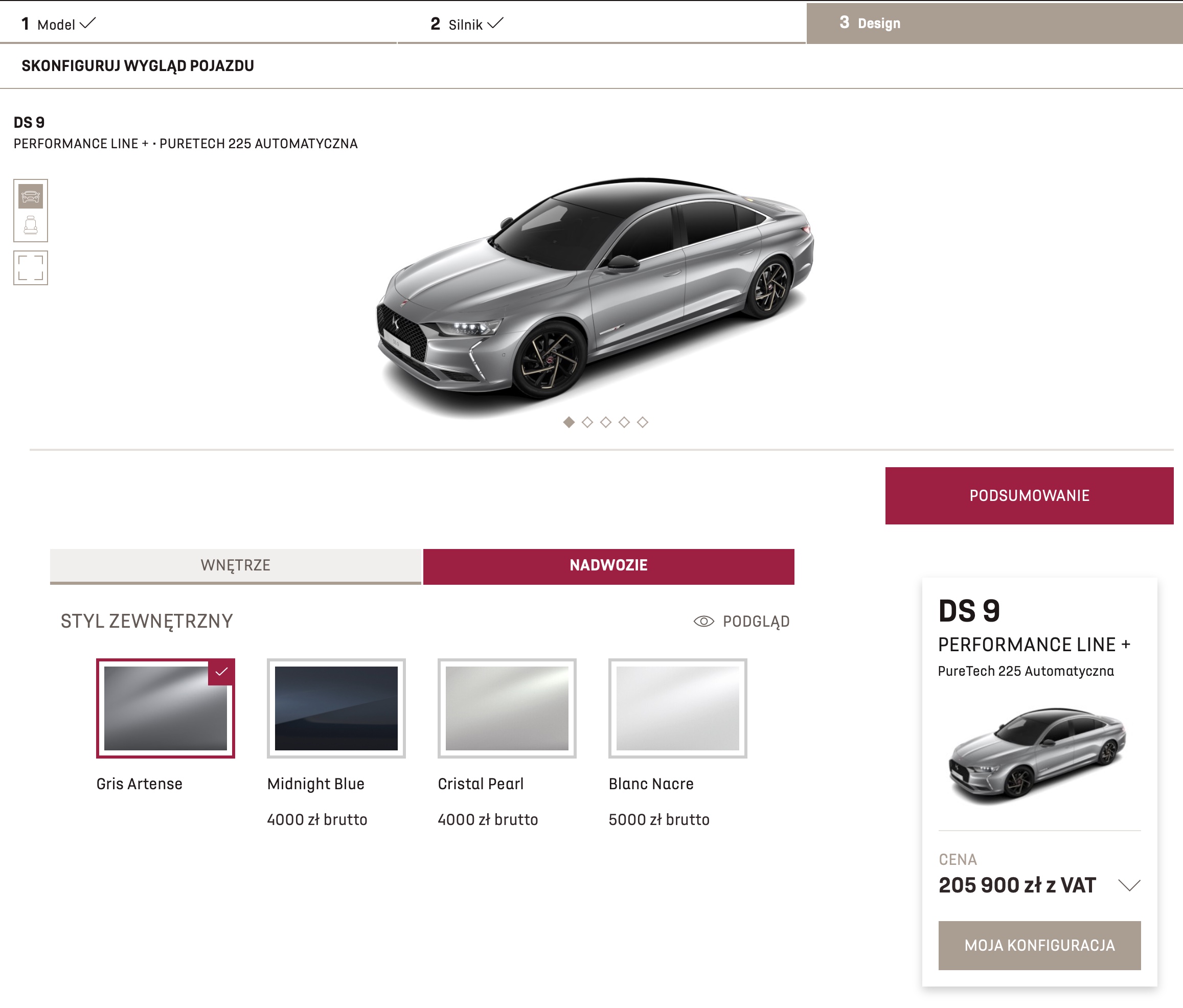This screenshot has width=1183, height=1008.
Task: Switch to exterior car view icon
Action: (31, 196)
